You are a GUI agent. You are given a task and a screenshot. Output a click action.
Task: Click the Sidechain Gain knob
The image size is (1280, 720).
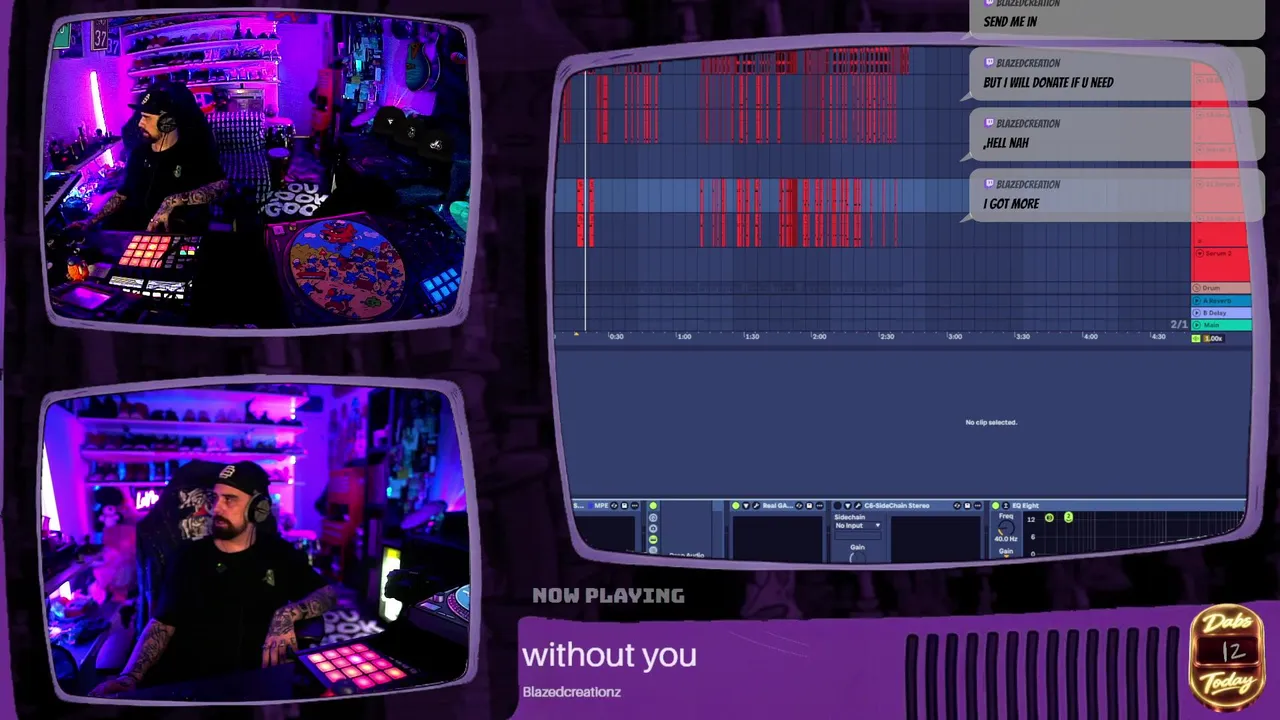(857, 558)
